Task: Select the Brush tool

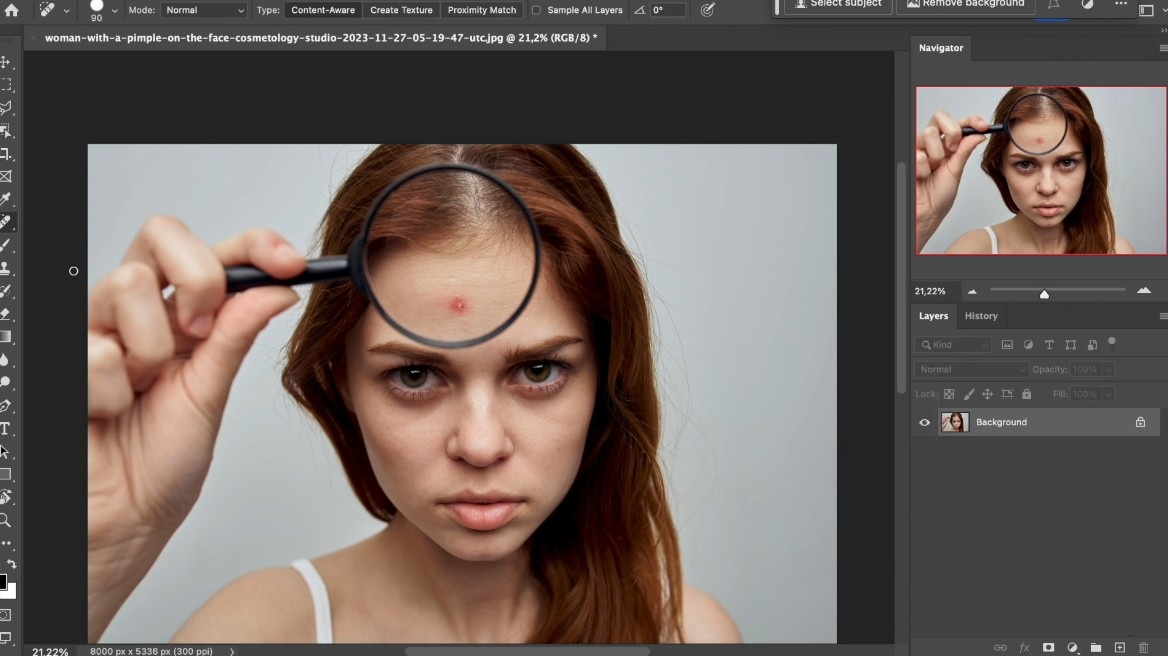Action: [x=6, y=245]
